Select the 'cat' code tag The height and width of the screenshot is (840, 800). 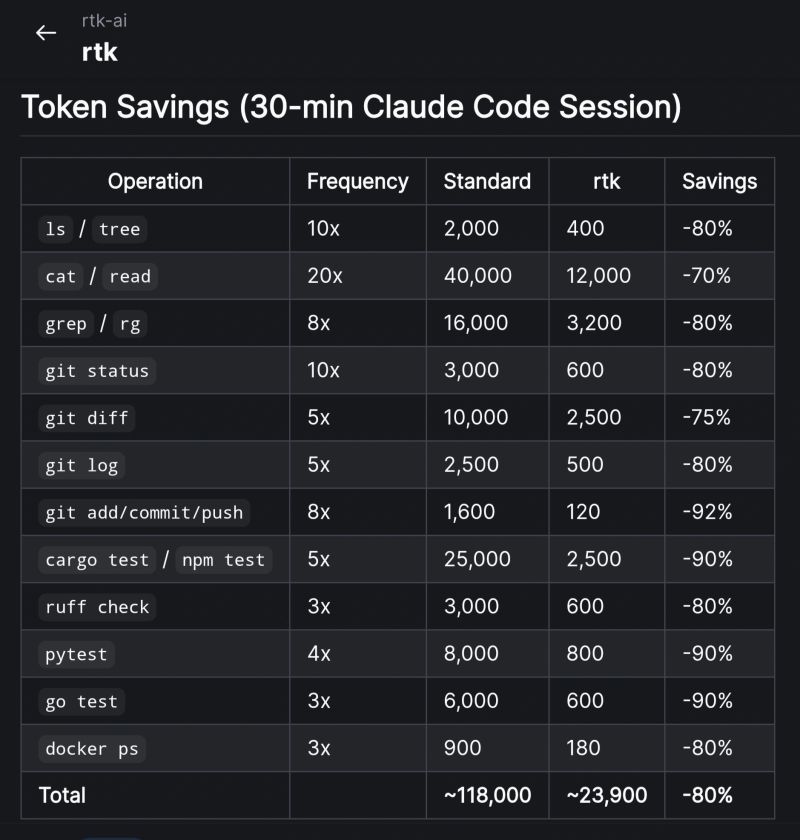pyautogui.click(x=61, y=276)
